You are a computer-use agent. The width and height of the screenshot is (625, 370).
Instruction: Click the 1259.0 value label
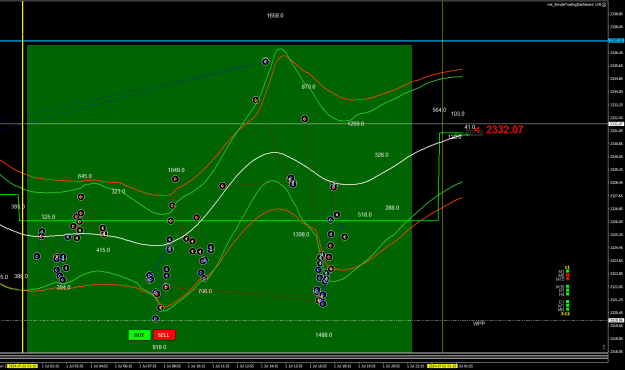pyautogui.click(x=356, y=124)
